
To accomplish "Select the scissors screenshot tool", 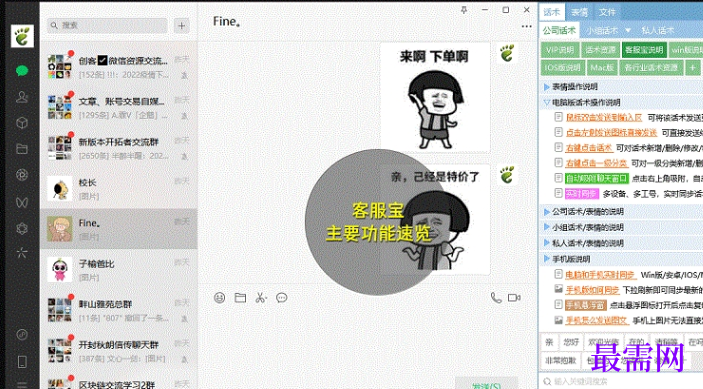I will coord(261,298).
